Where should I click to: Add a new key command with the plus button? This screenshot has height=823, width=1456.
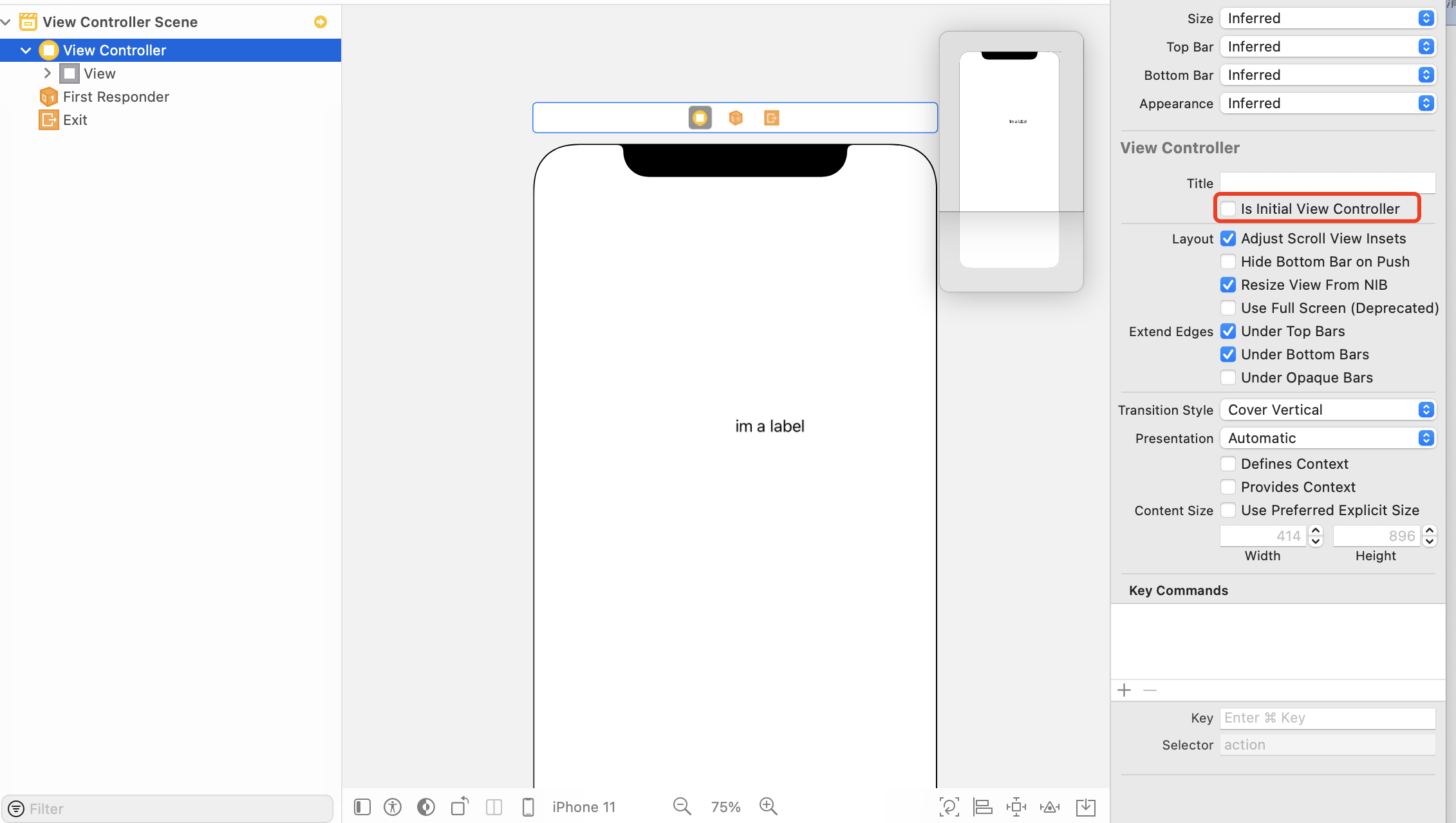(x=1124, y=690)
